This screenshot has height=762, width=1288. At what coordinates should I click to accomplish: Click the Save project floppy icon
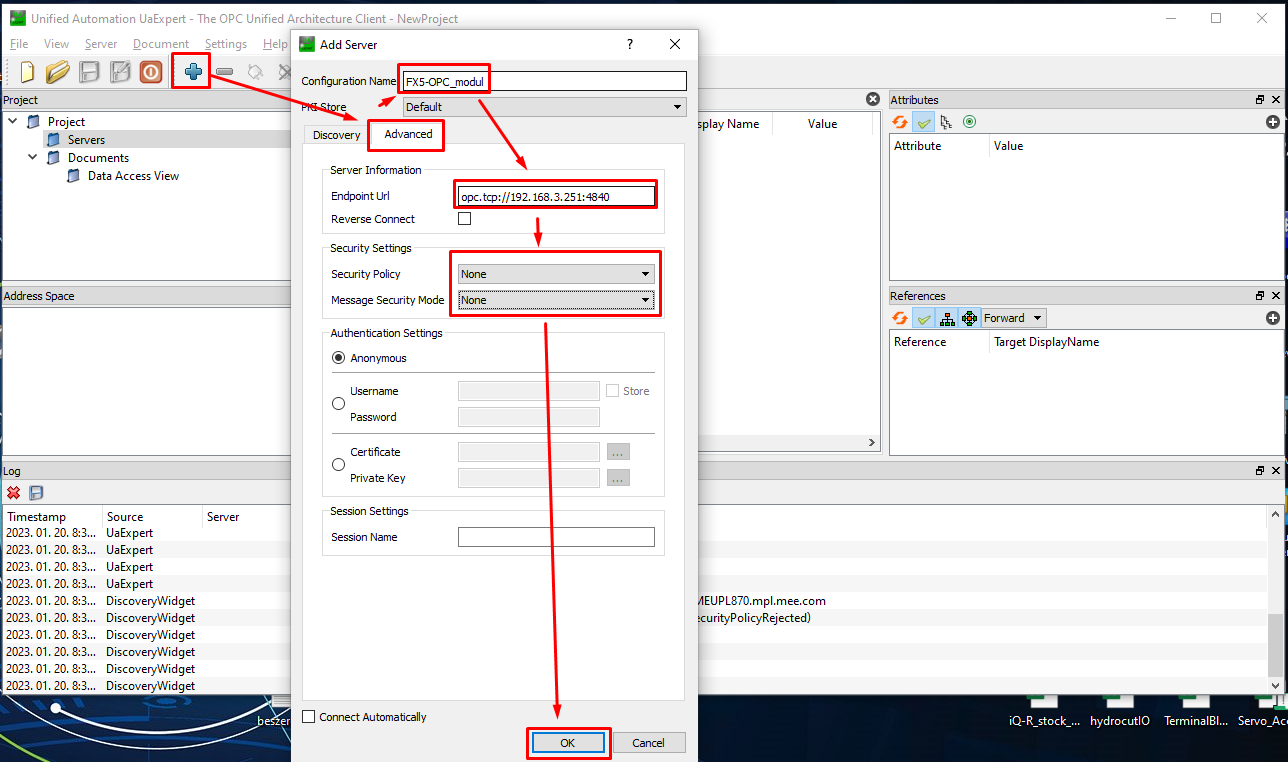90,72
